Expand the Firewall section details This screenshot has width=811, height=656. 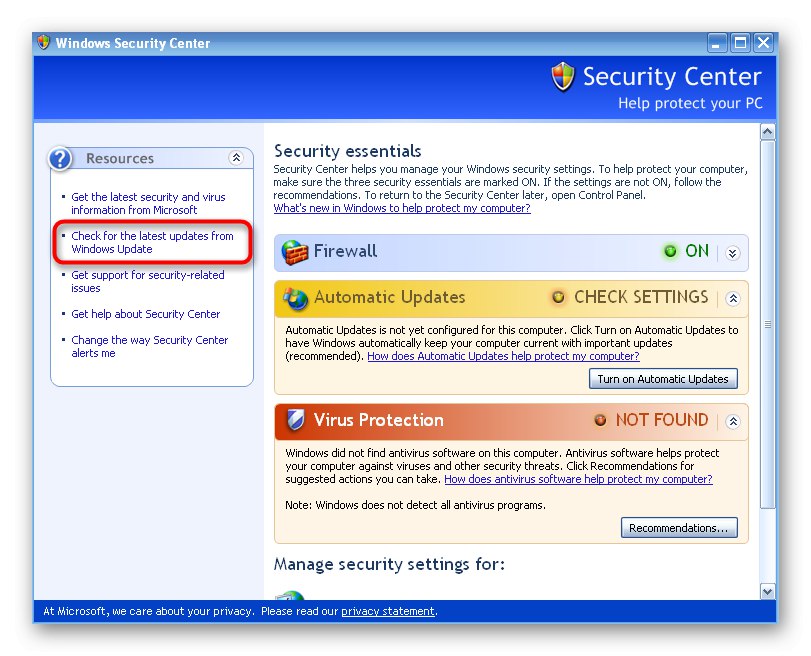(x=732, y=253)
